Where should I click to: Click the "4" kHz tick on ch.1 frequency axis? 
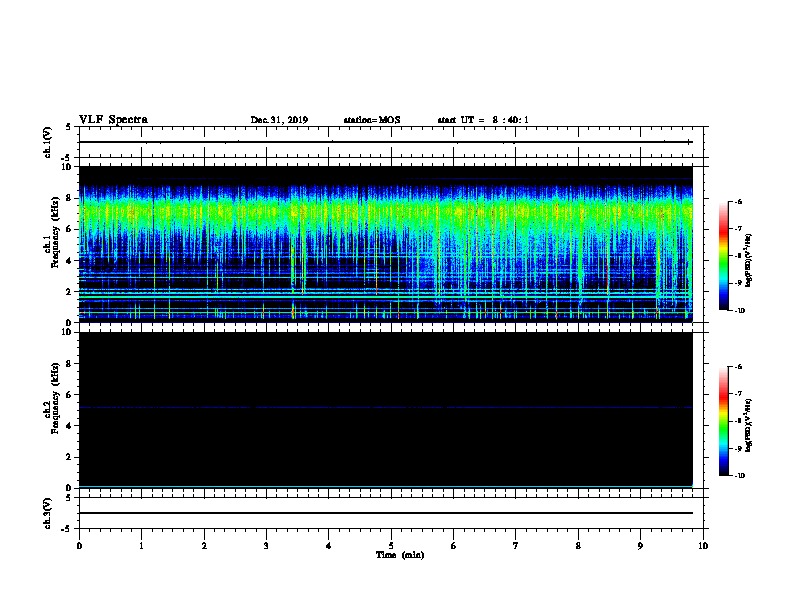click(x=69, y=261)
